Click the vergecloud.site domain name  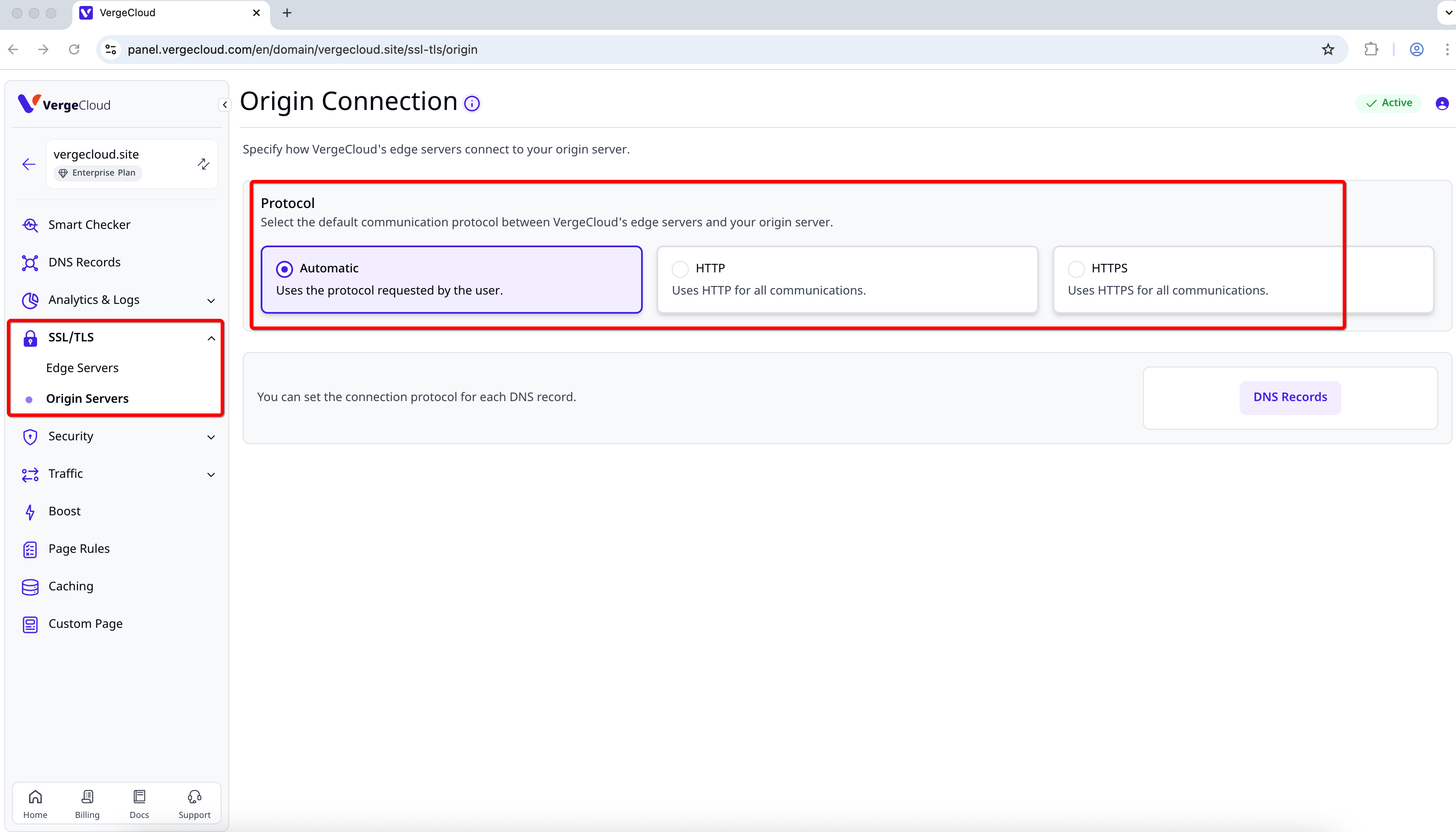(x=97, y=154)
